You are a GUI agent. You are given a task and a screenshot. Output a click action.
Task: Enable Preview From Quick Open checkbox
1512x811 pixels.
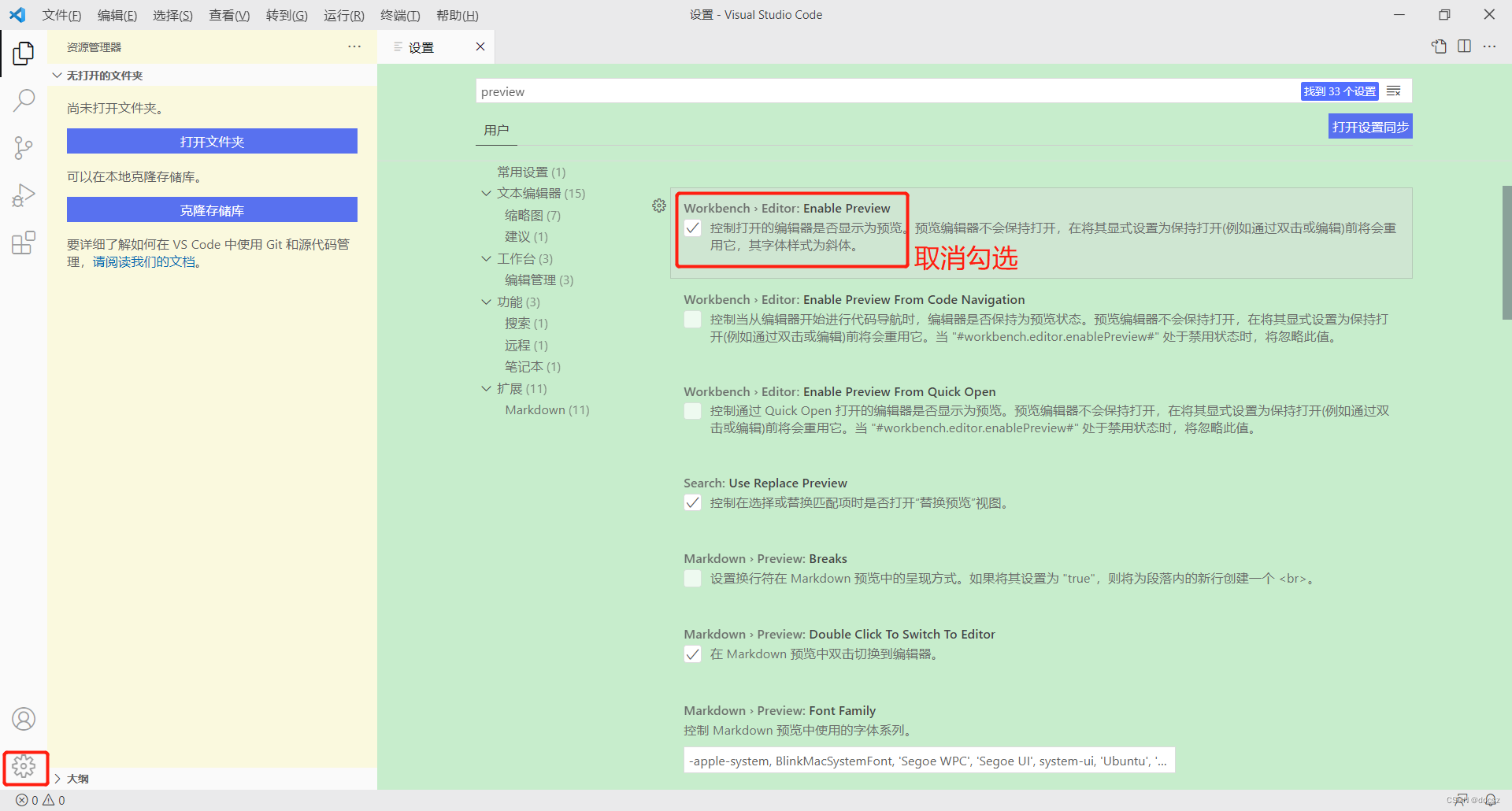(692, 411)
